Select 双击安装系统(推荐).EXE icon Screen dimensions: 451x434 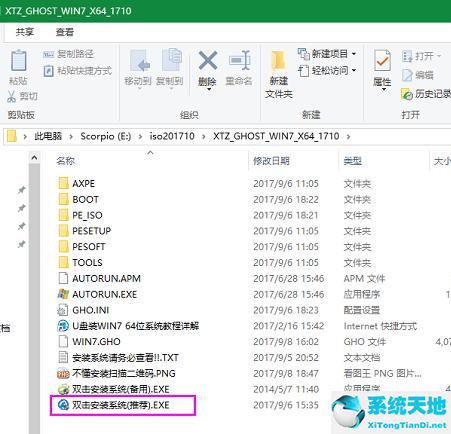63,405
